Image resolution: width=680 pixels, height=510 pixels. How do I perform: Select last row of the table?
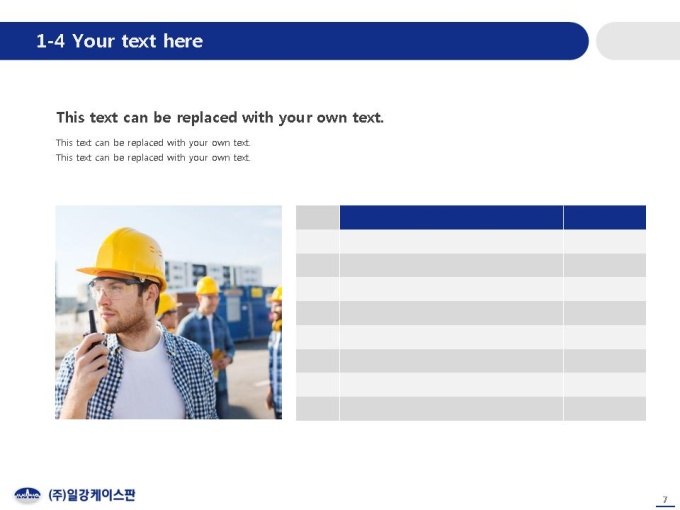tap(471, 409)
